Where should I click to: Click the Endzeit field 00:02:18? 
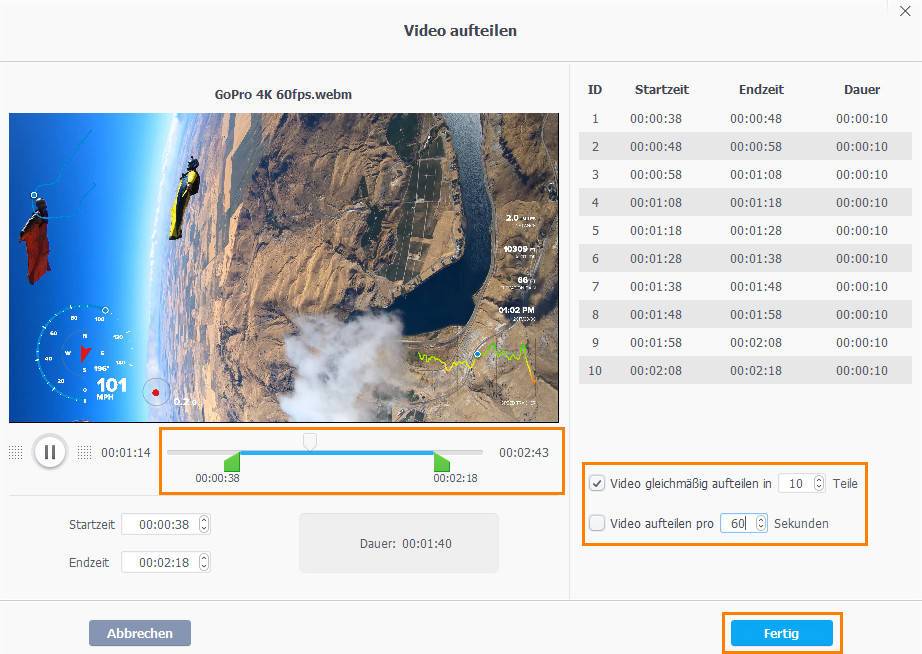pyautogui.click(x=160, y=562)
